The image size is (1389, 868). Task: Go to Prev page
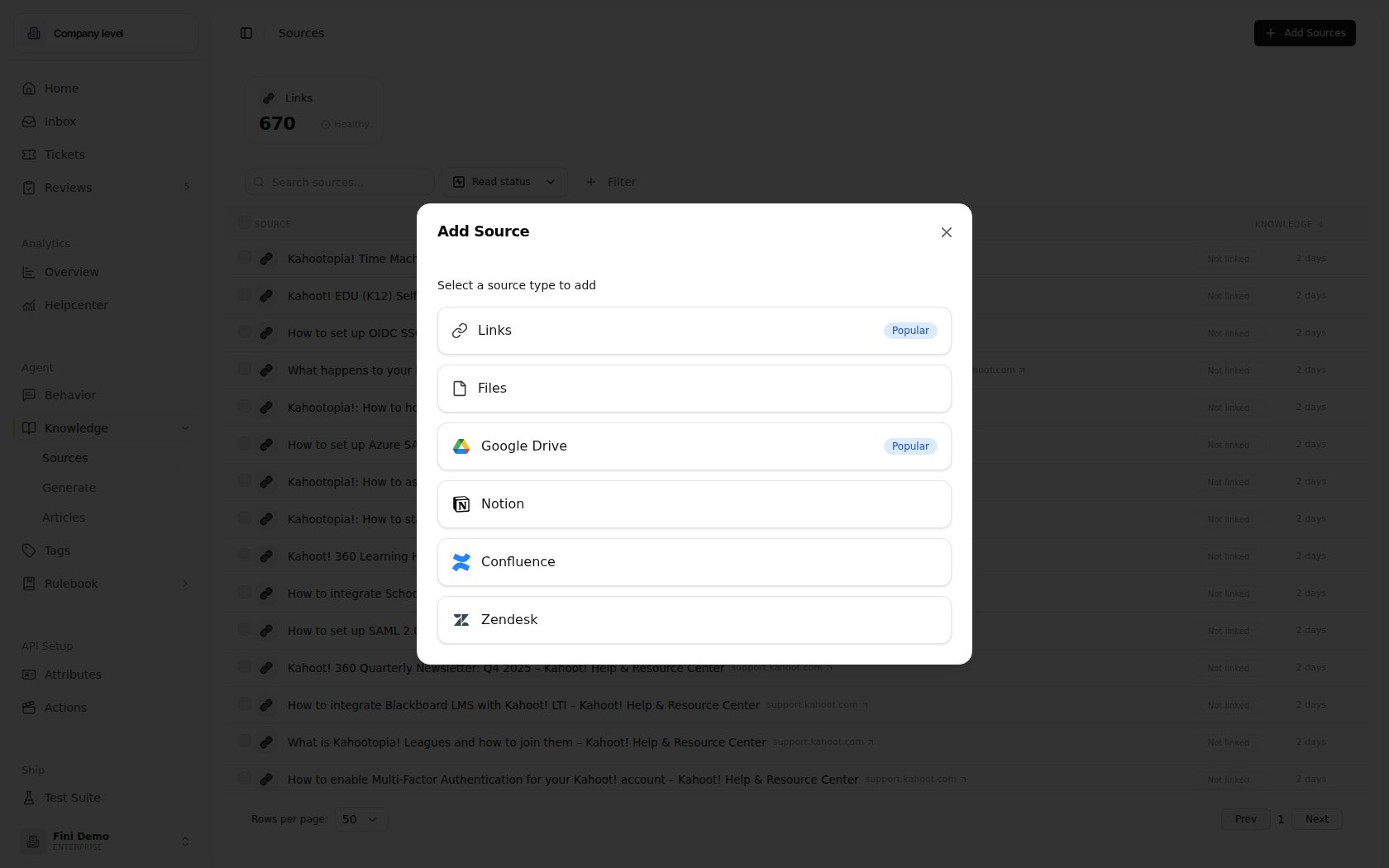pos(1245,819)
